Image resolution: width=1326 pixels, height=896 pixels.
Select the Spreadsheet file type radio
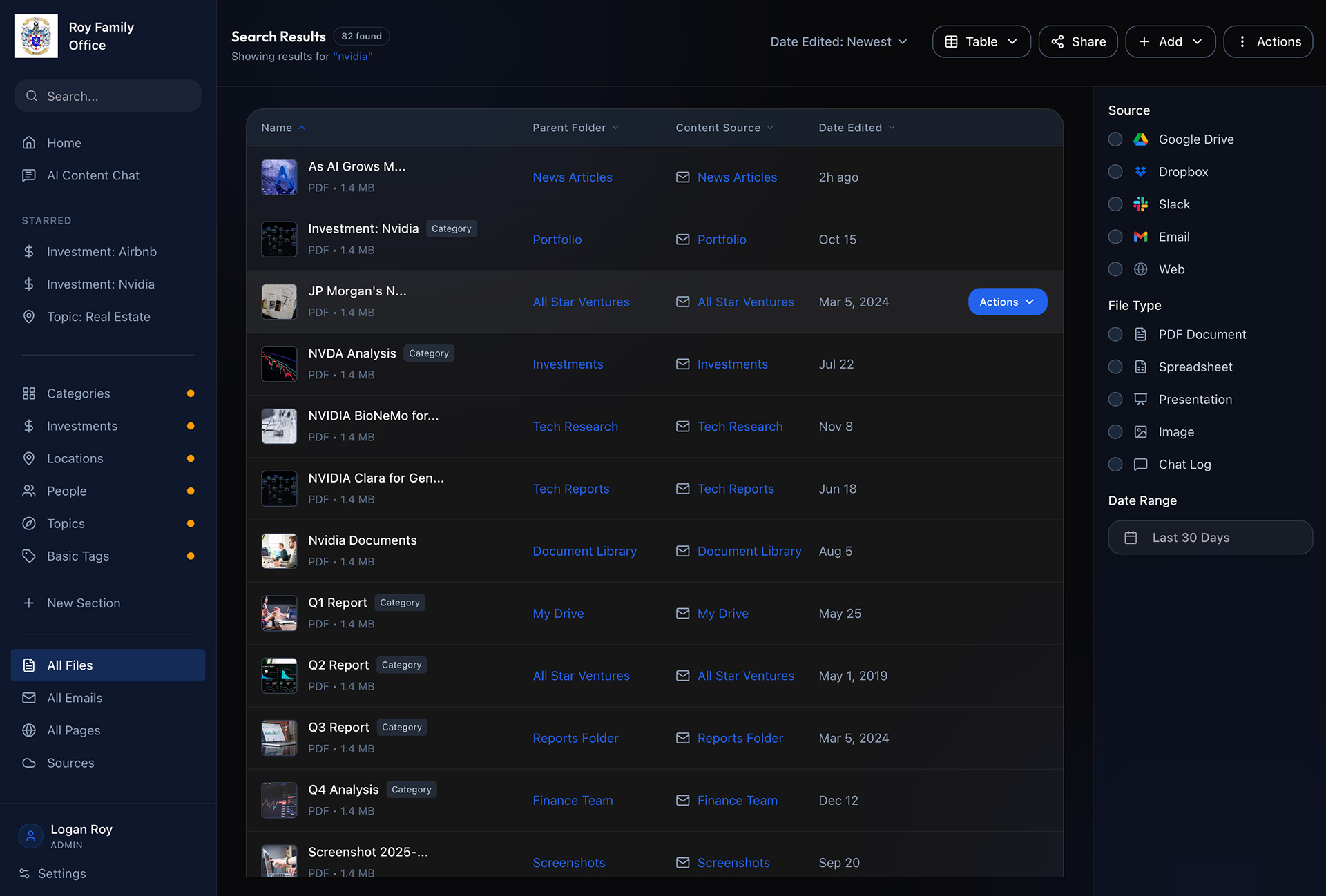pyautogui.click(x=1115, y=367)
